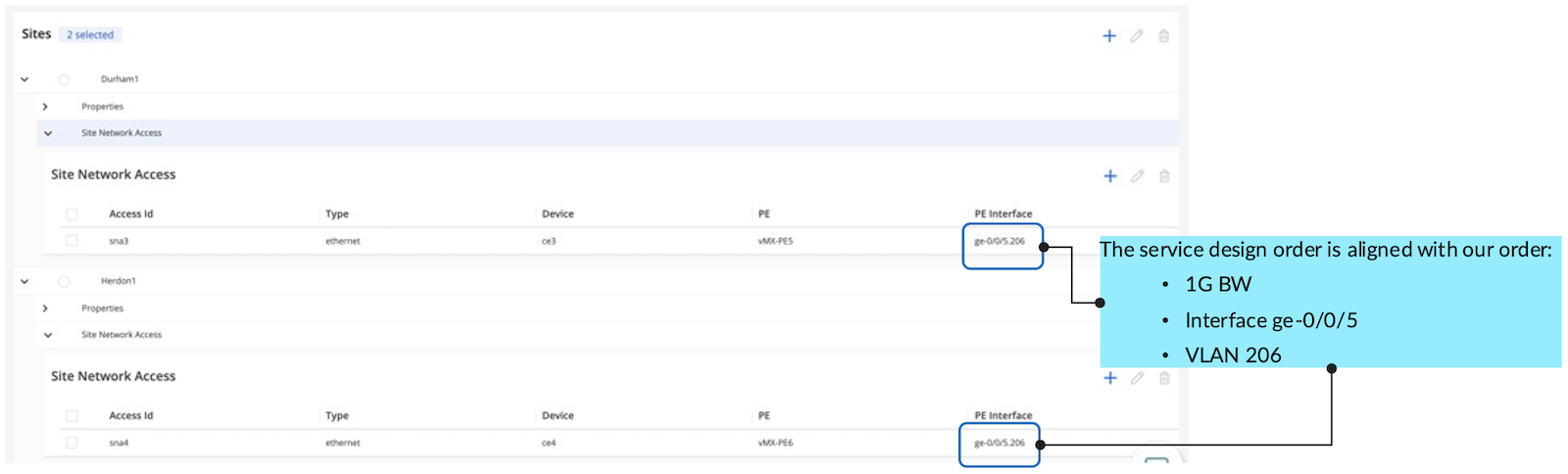Click sna3 access id cell
This screenshot has width=1568, height=474.
point(119,241)
